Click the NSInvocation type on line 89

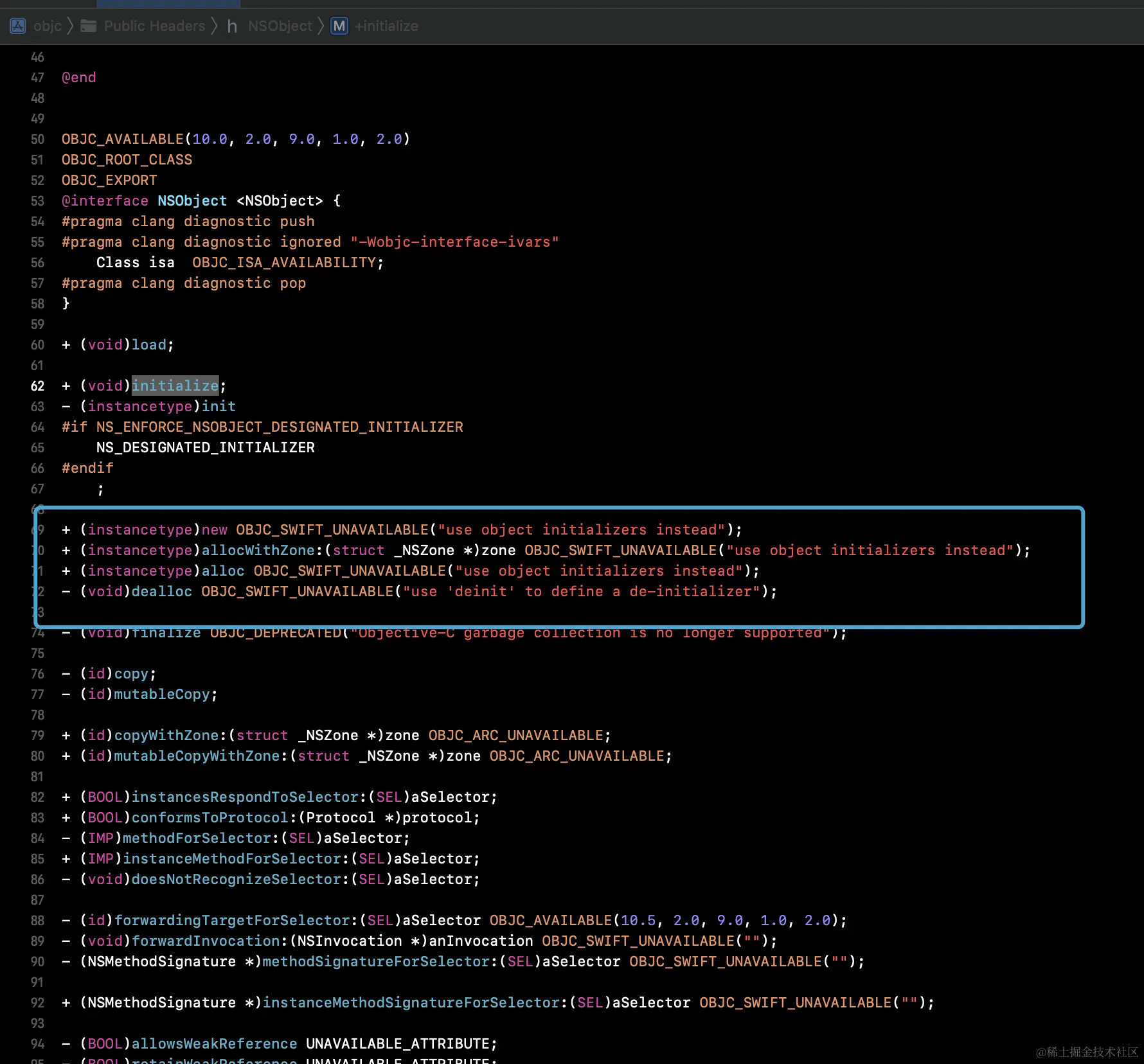[x=350, y=941]
